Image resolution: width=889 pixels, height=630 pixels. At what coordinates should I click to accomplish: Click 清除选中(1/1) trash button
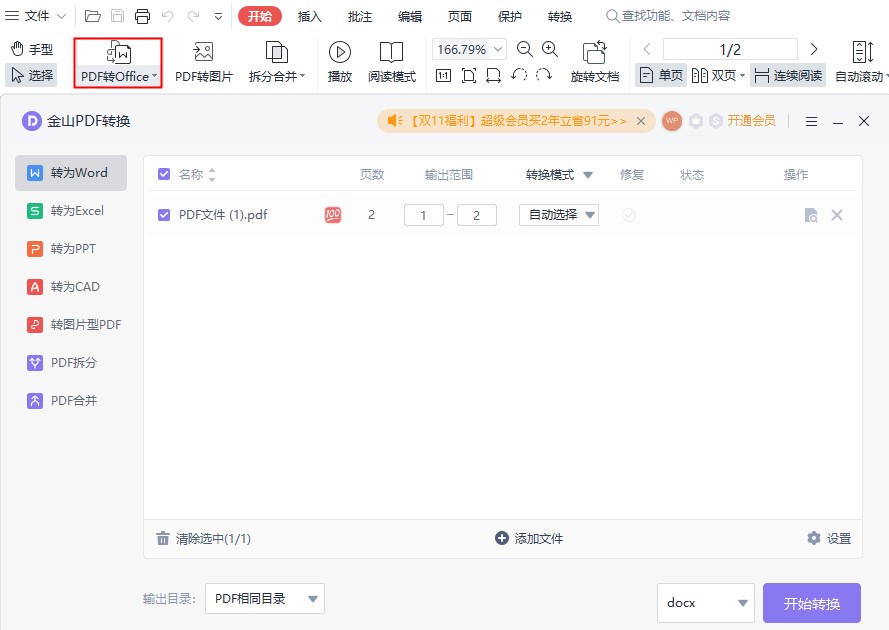(204, 539)
